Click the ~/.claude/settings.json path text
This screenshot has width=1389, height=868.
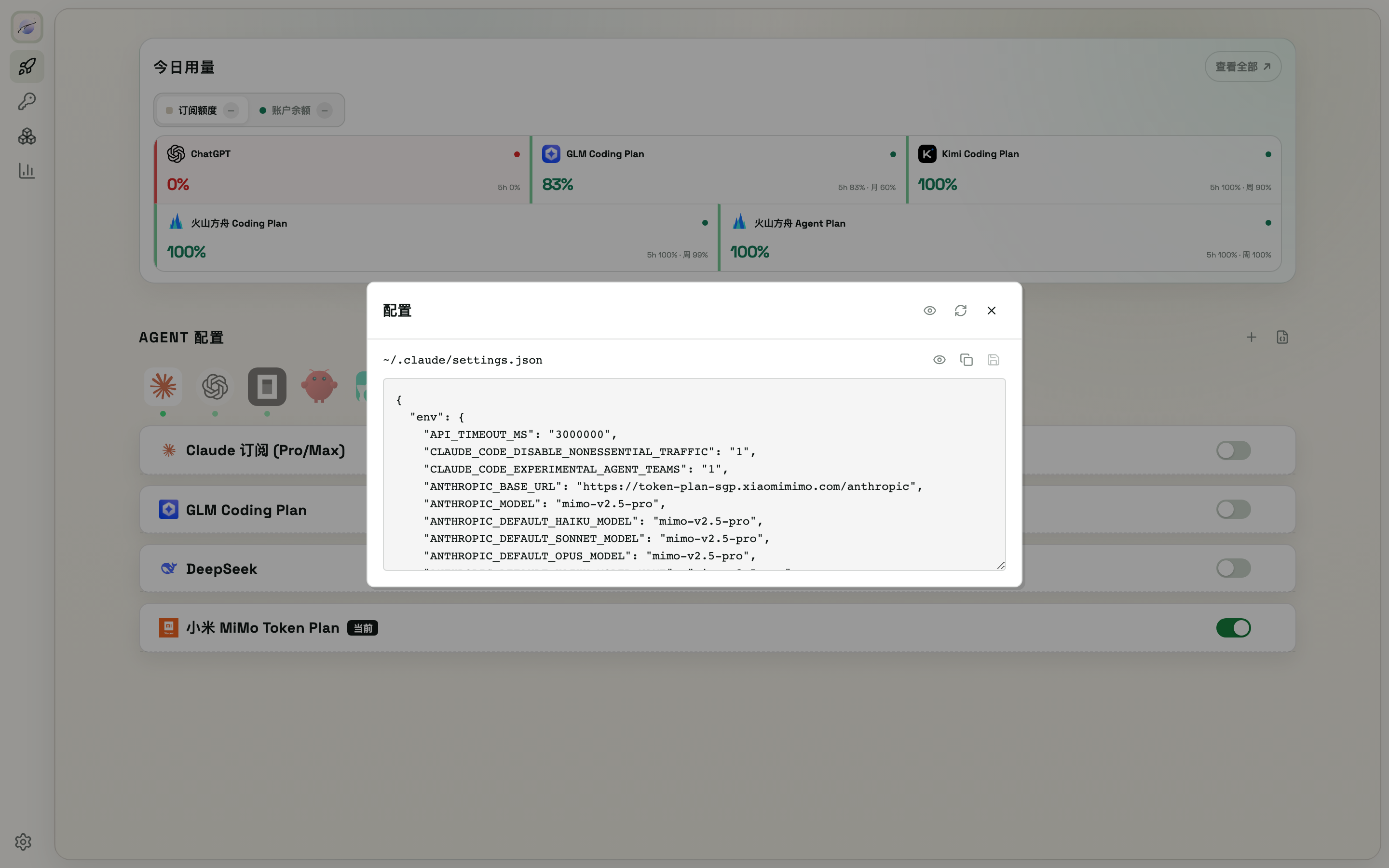[463, 360]
